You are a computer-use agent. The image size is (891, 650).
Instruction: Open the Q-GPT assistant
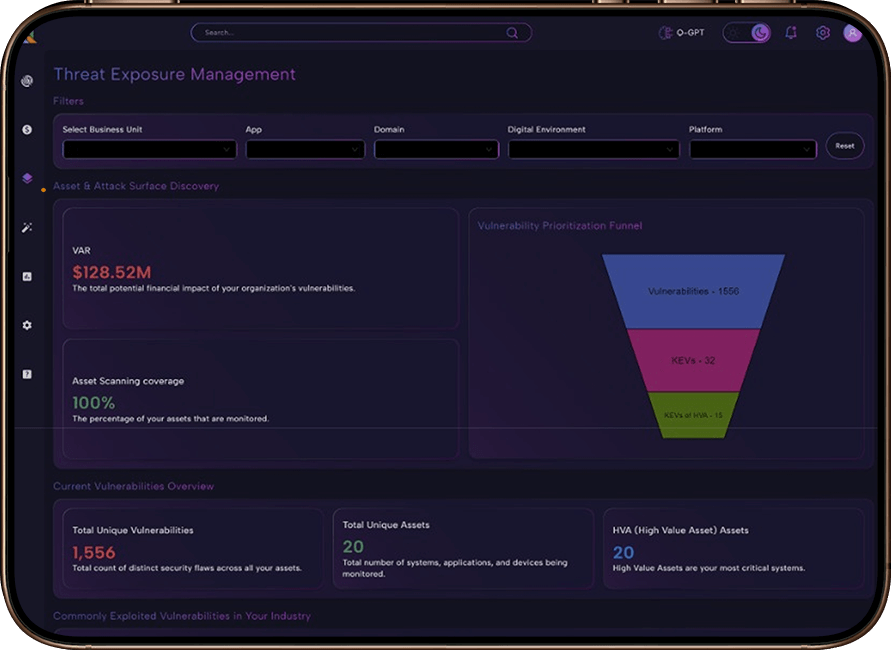coord(682,33)
